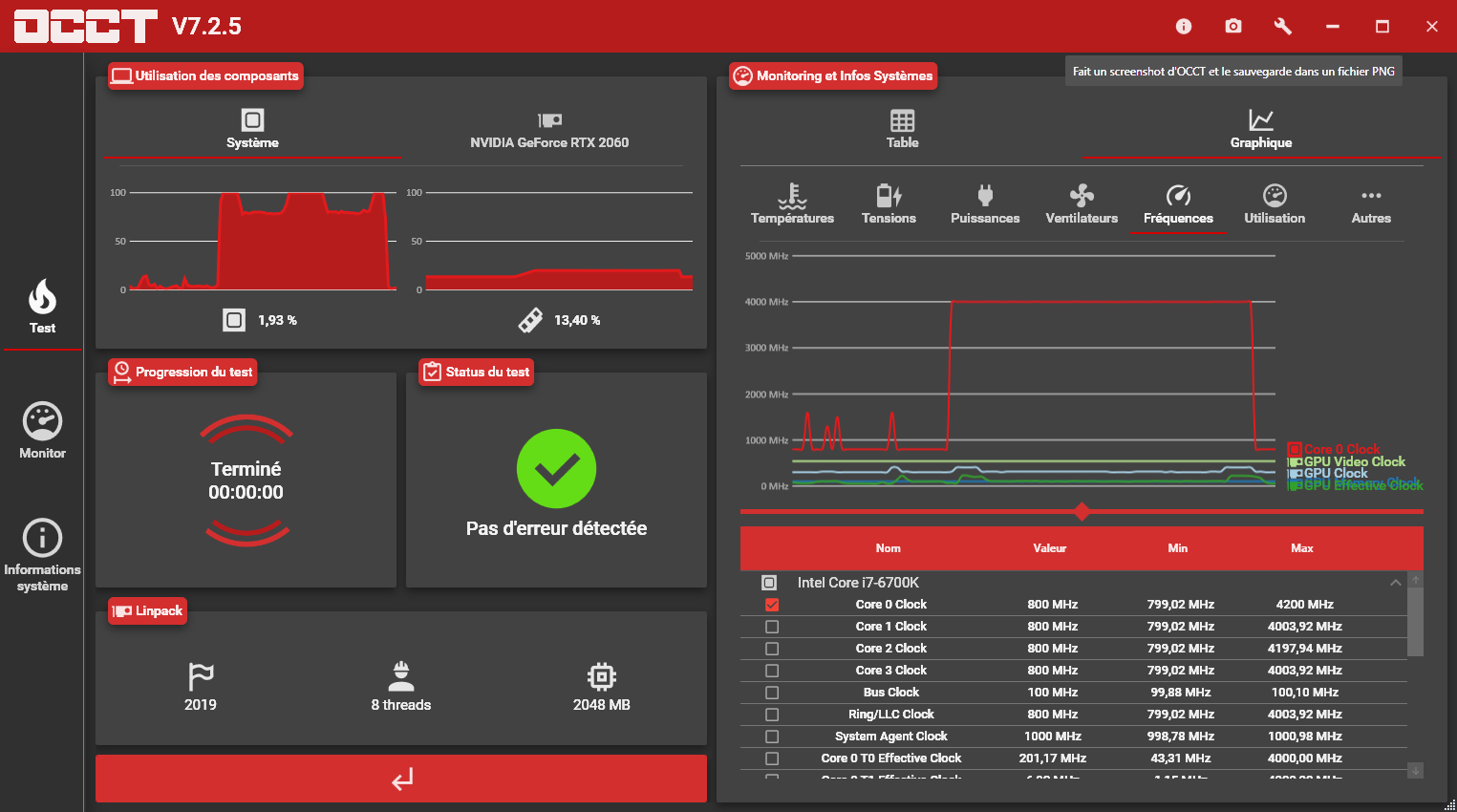This screenshot has width=1457, height=812.
Task: Check the Core 1 Clock checkbox
Action: (772, 627)
